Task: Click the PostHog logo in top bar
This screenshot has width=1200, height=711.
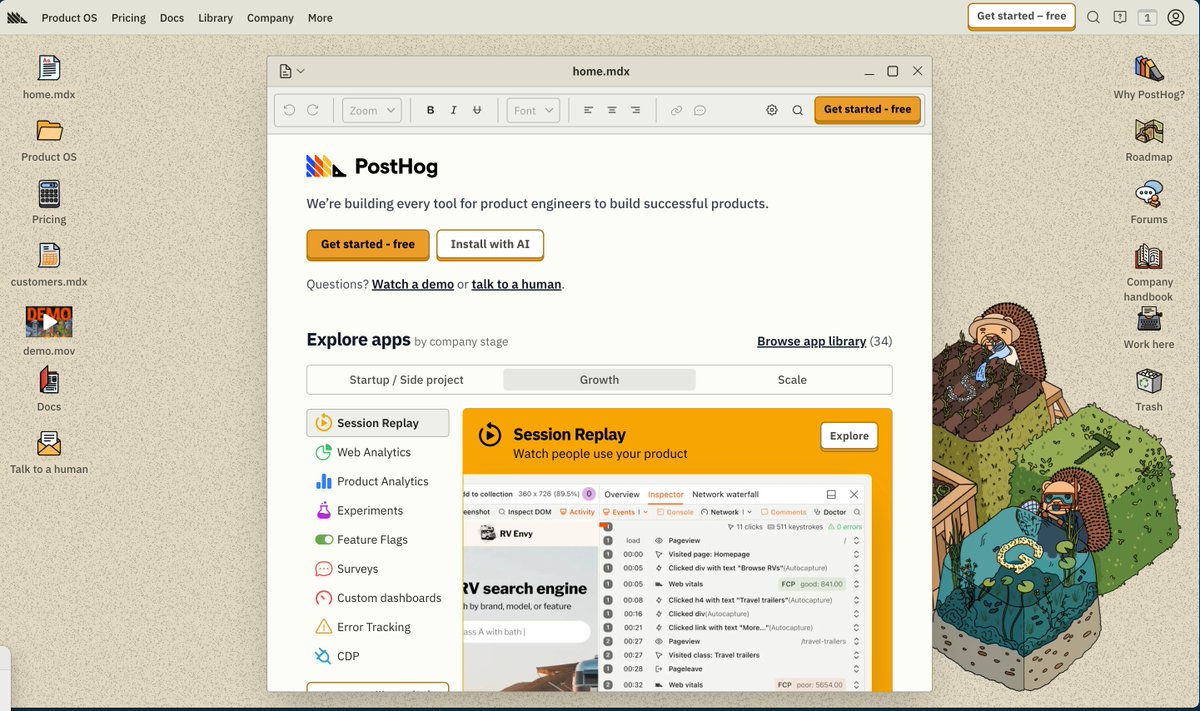Action: tap(17, 17)
